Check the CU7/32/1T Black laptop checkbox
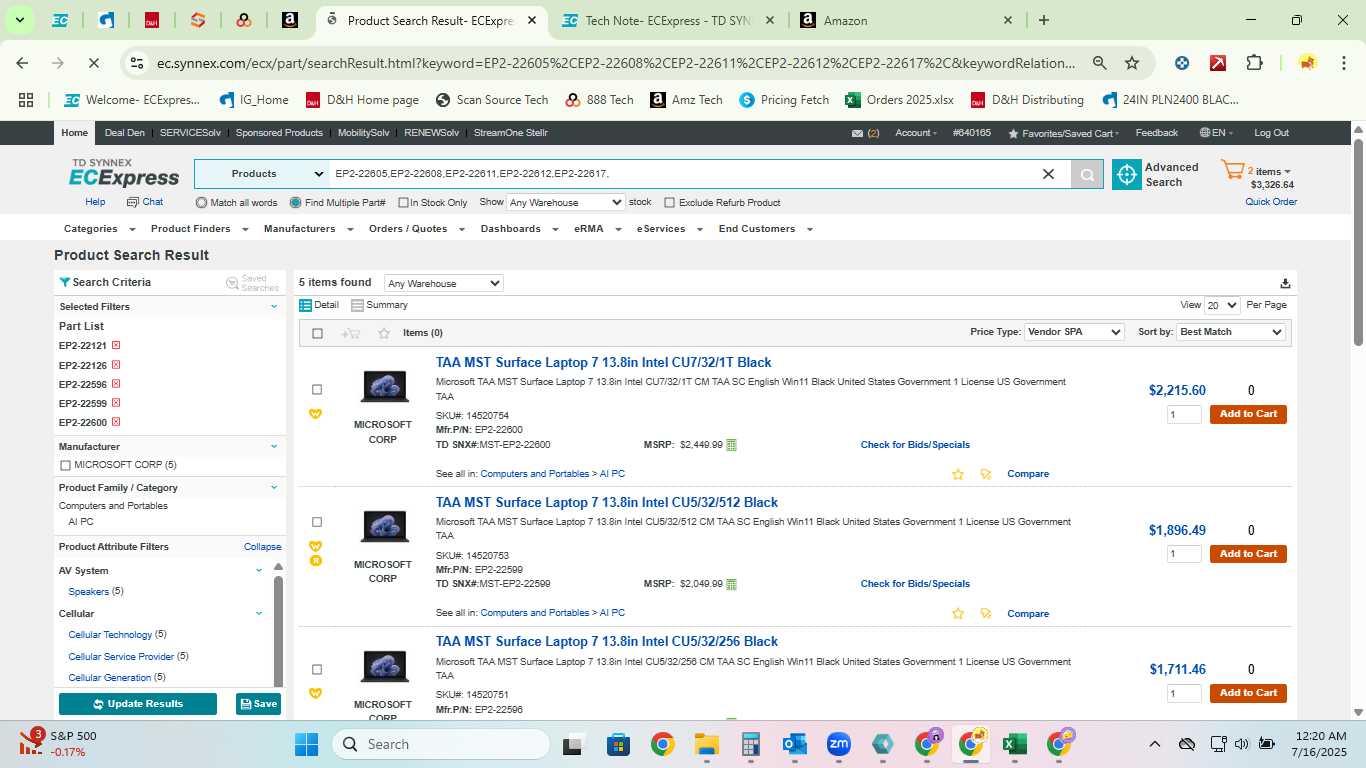The height and width of the screenshot is (768, 1366). 317,390
